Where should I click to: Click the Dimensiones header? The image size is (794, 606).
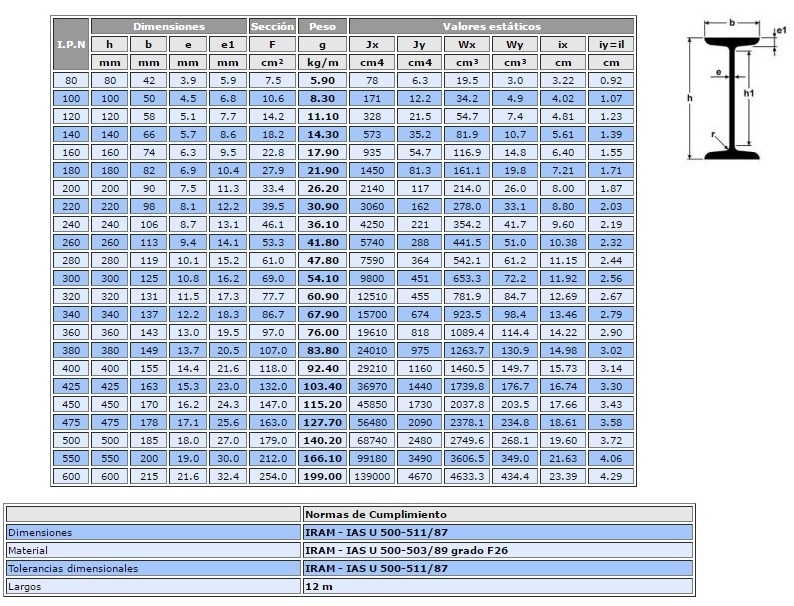[x=169, y=26]
